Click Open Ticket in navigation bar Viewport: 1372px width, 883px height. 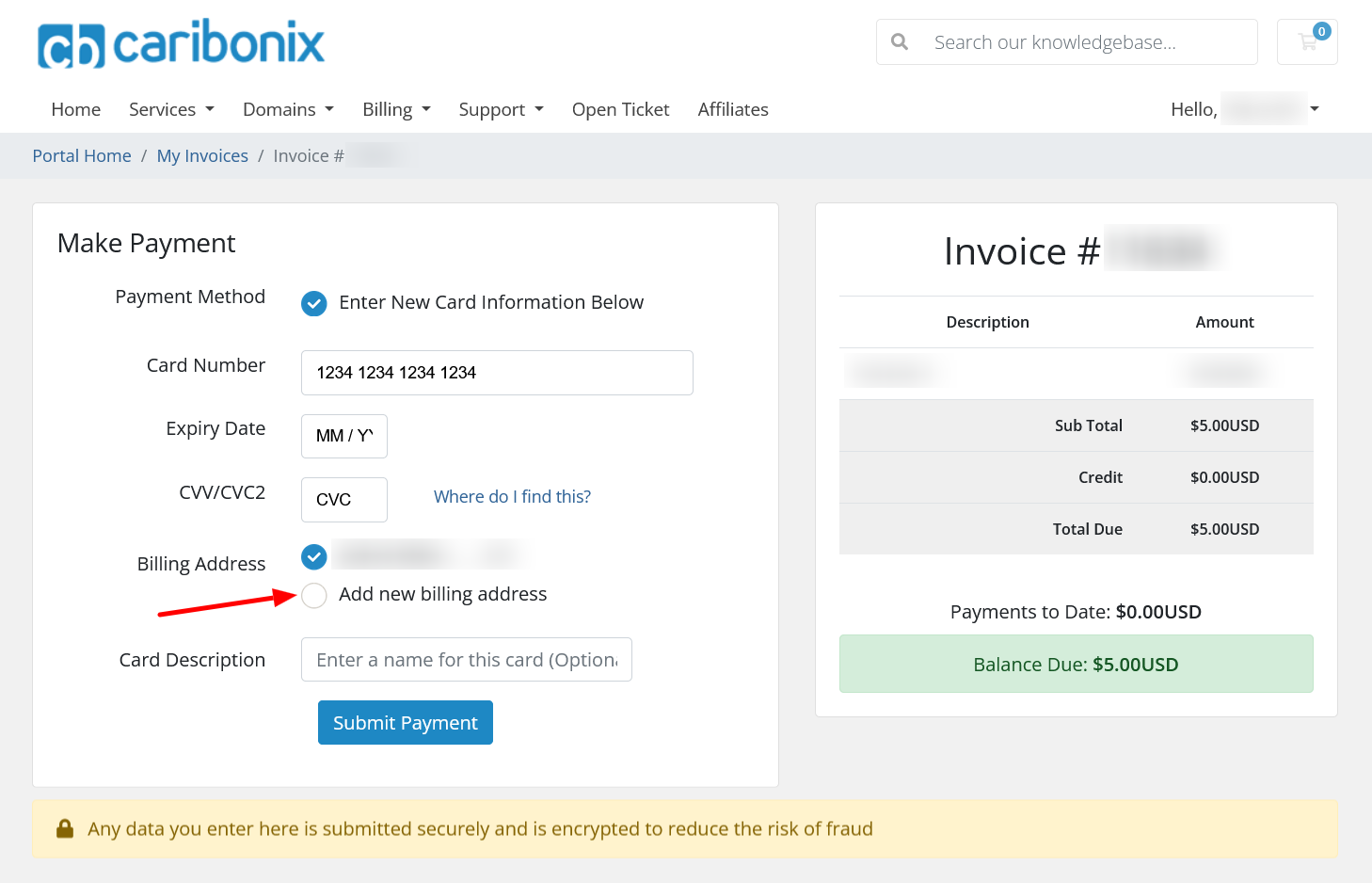(x=620, y=109)
